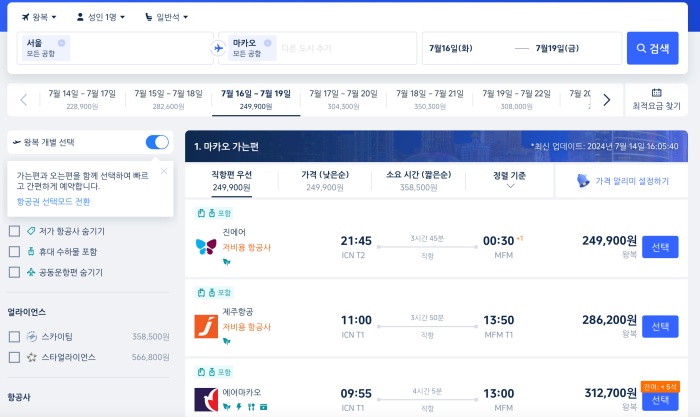Image resolution: width=700 pixels, height=417 pixels.
Task: Expand the 정렬 기준 dropdown
Action: coord(510,180)
